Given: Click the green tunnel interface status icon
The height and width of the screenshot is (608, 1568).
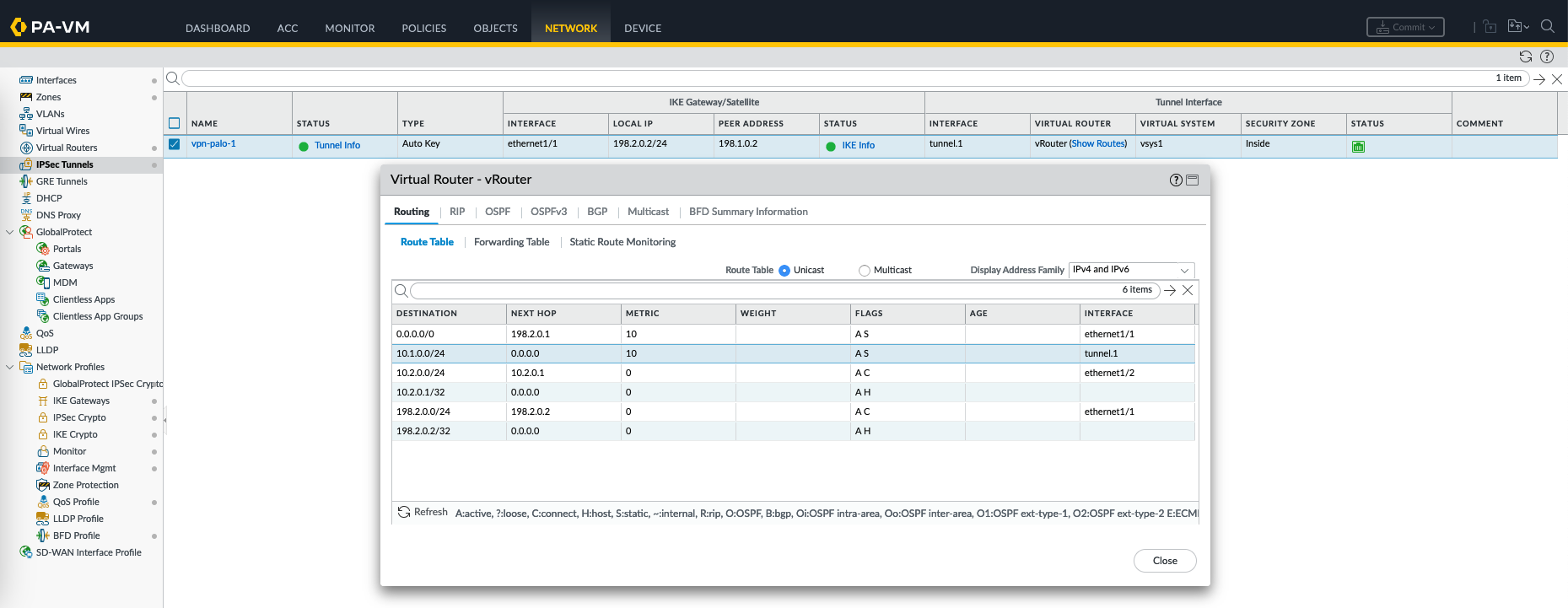Looking at the screenshot, I should [1358, 147].
